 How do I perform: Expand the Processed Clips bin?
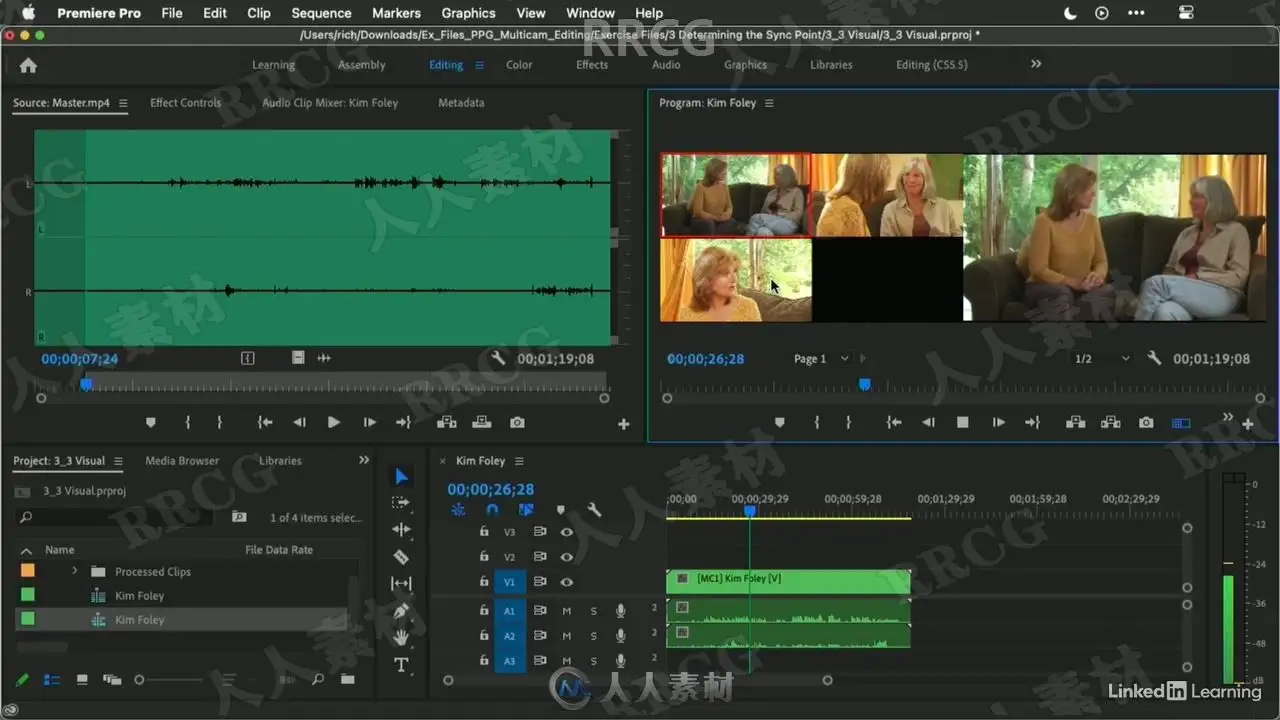click(x=74, y=571)
